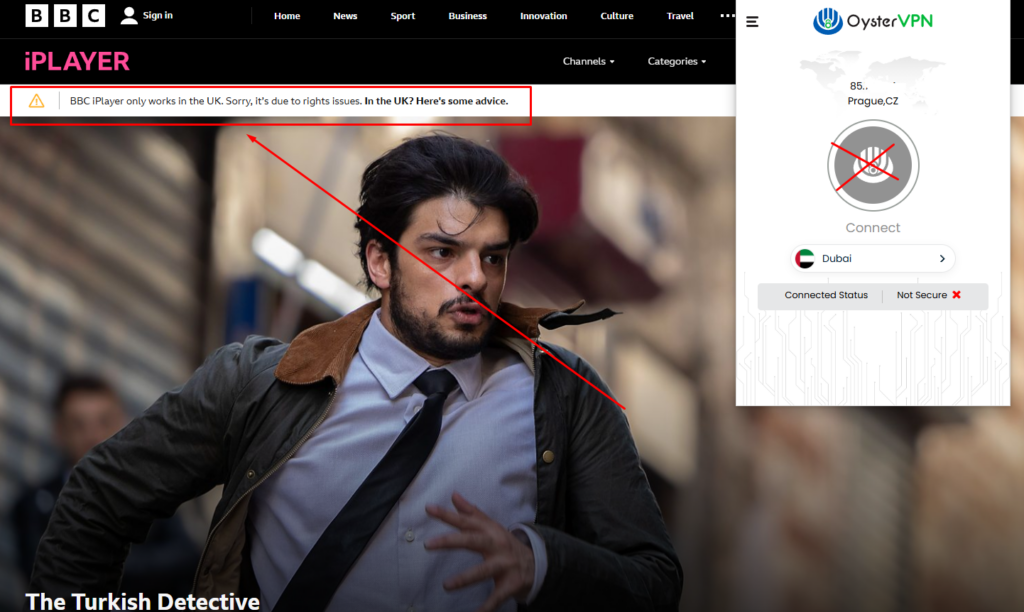The image size is (1024, 612).
Task: Toggle the VPN Connect power button
Action: coord(873,166)
